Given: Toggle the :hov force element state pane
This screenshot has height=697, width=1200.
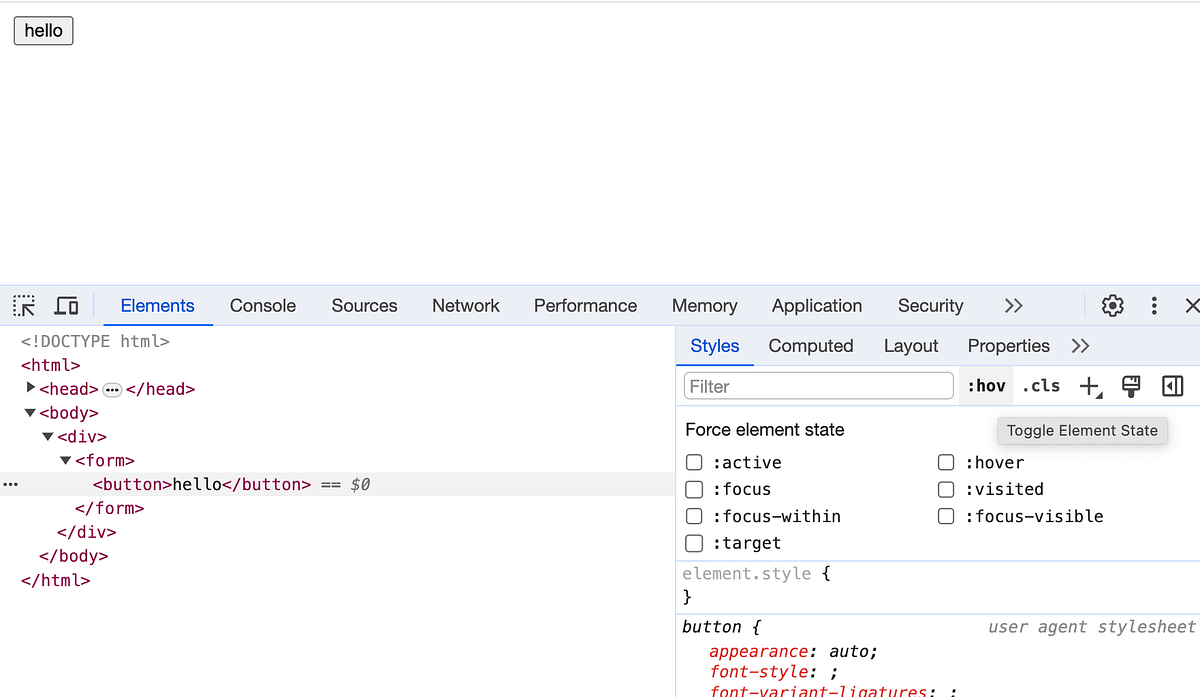Looking at the screenshot, I should coord(986,386).
